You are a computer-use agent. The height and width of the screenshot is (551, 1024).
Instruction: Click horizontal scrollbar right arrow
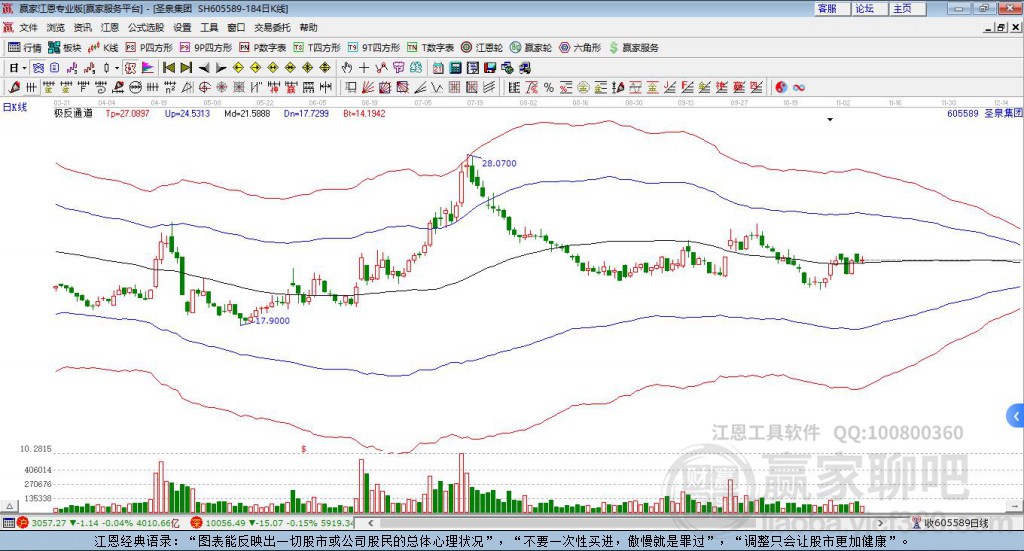(x=880, y=523)
